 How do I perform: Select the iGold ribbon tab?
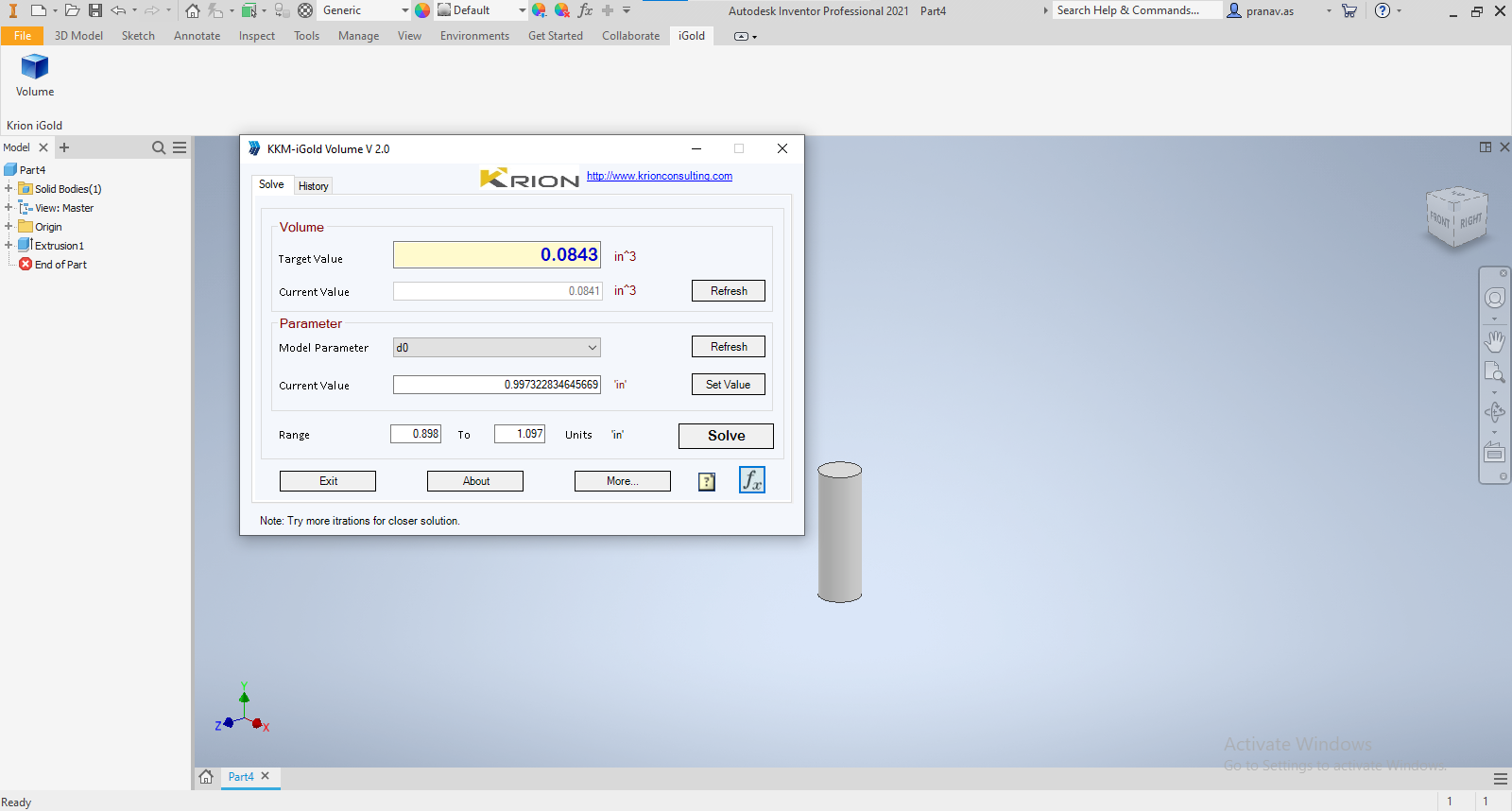tap(692, 36)
